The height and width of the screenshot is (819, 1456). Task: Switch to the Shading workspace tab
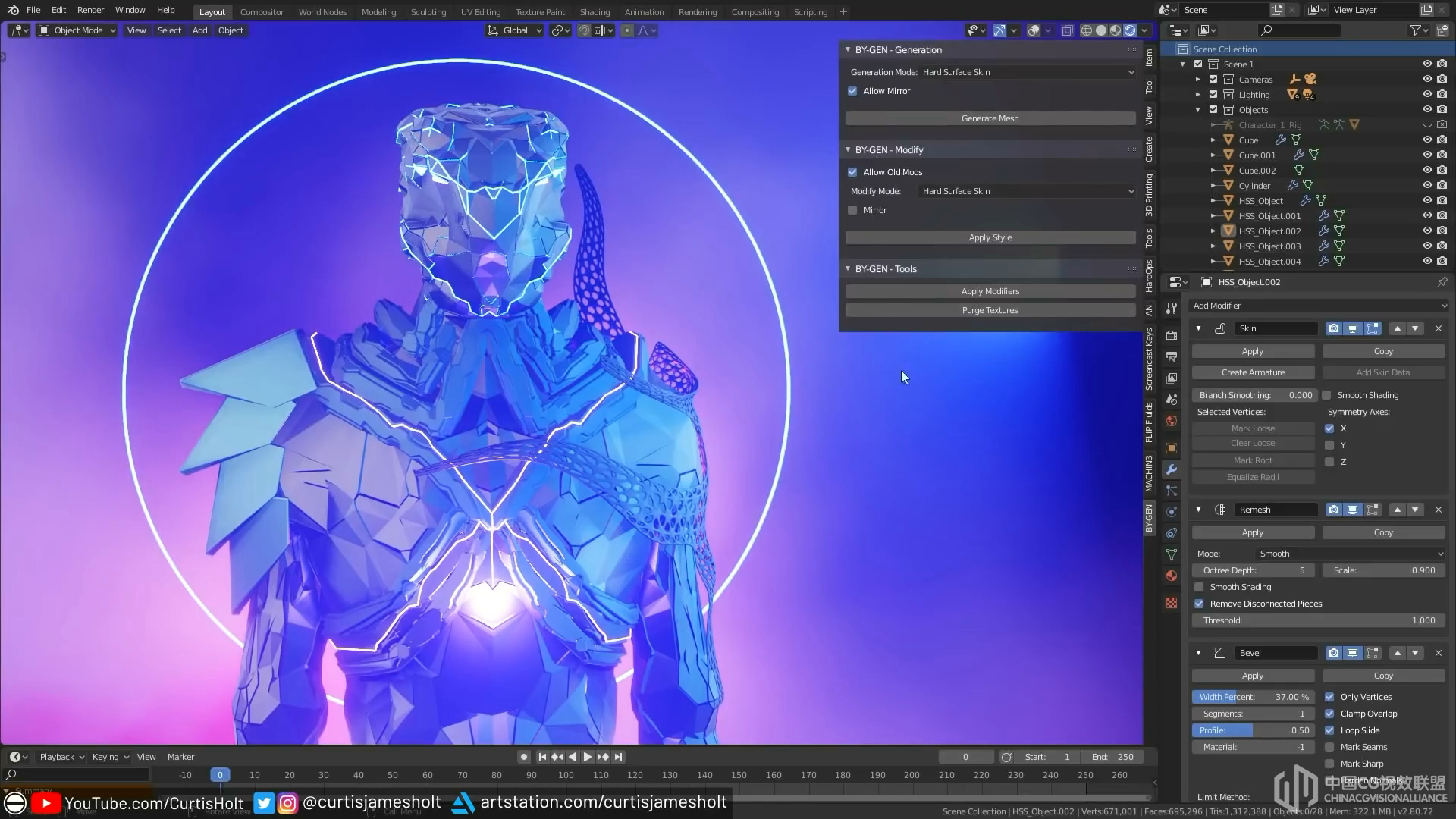click(595, 12)
